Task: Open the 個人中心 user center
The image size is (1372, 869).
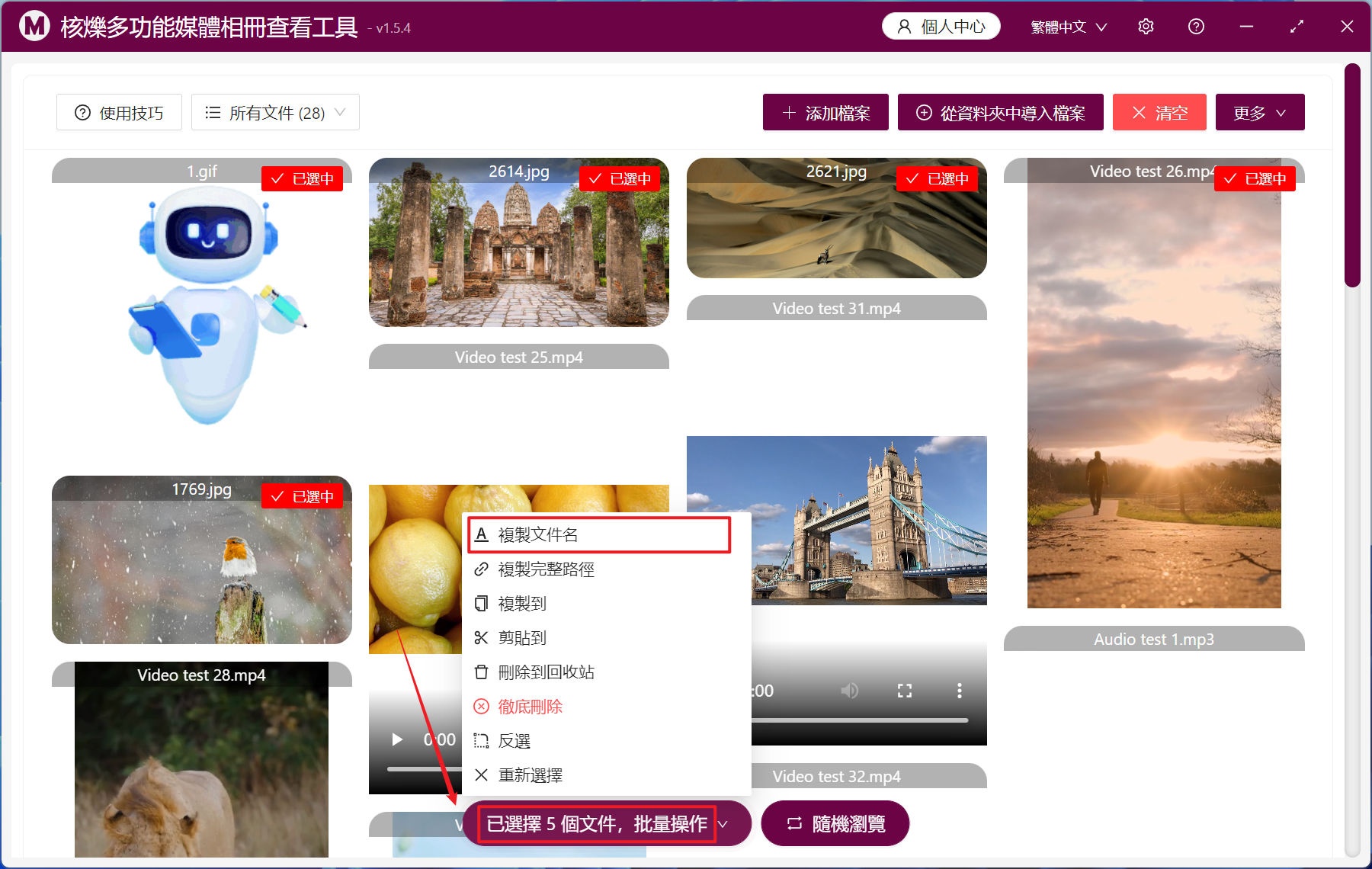Action: (941, 27)
